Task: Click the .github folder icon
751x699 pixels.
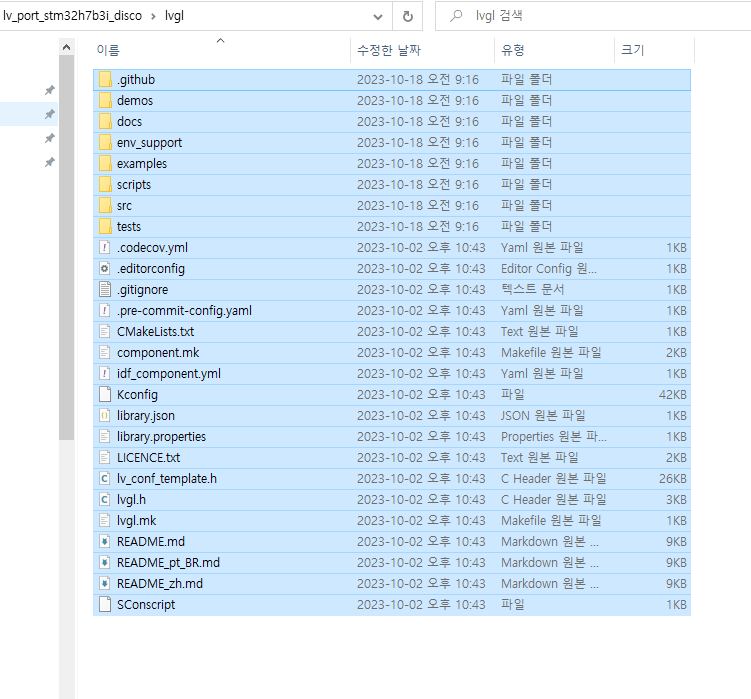Action: tap(105, 80)
